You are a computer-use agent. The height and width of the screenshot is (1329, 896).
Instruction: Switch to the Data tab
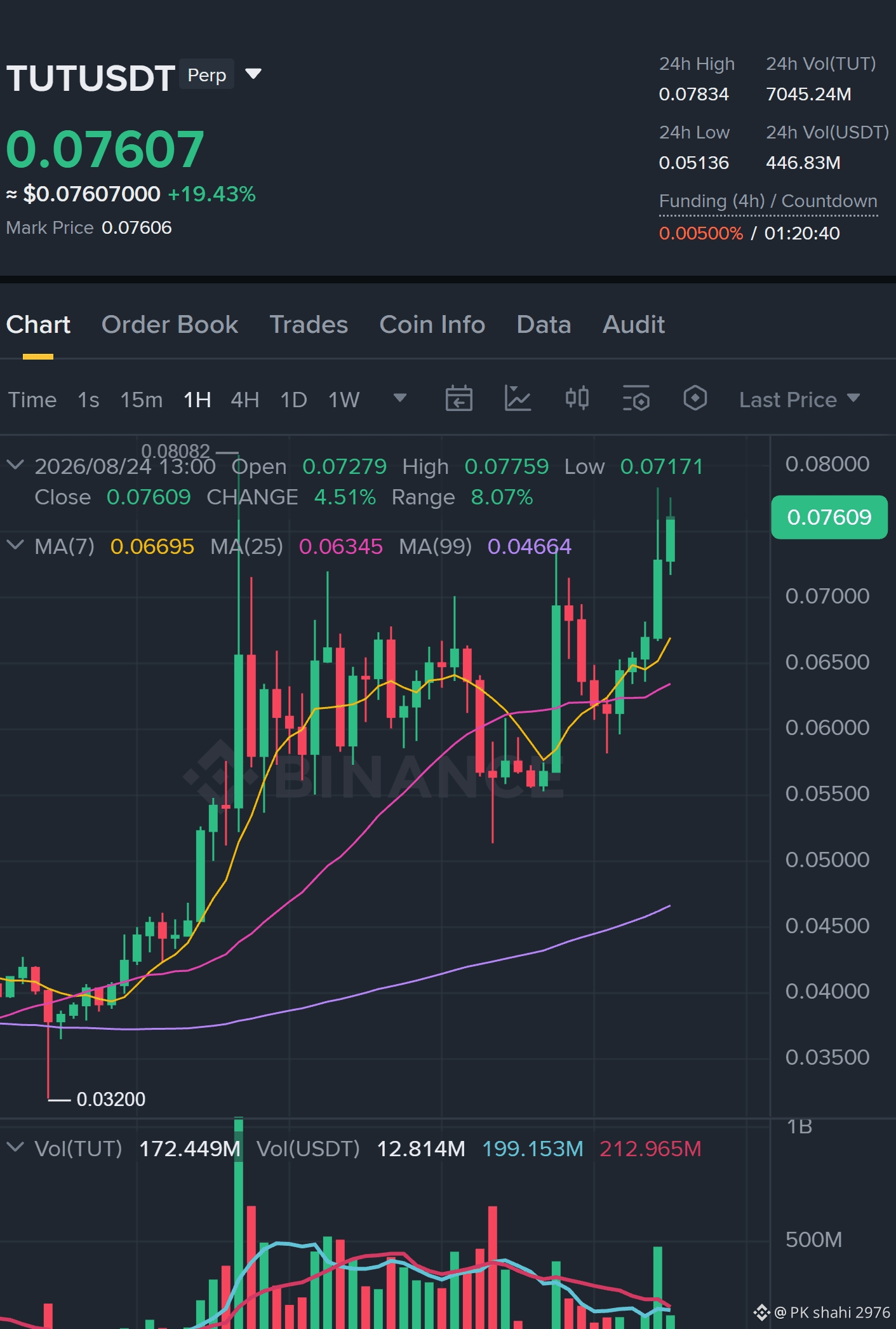(544, 325)
